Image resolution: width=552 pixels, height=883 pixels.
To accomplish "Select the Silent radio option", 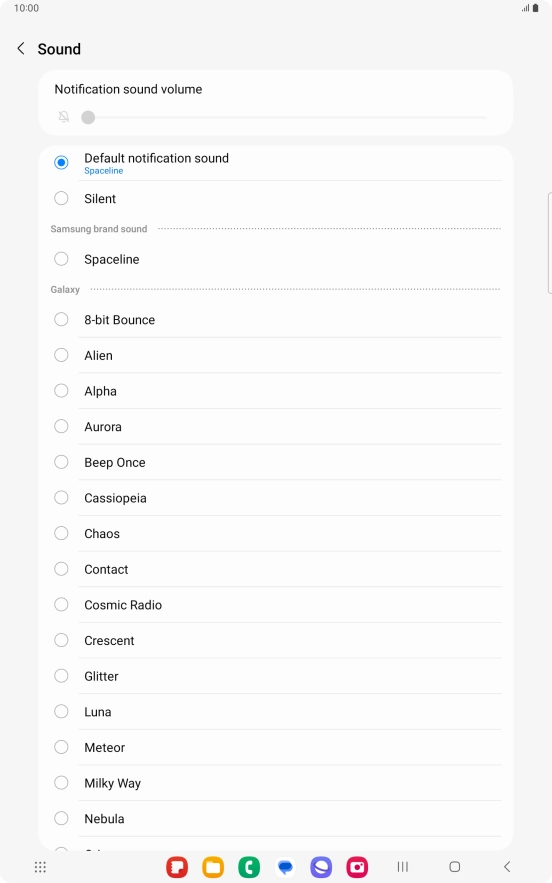I will point(275,199).
